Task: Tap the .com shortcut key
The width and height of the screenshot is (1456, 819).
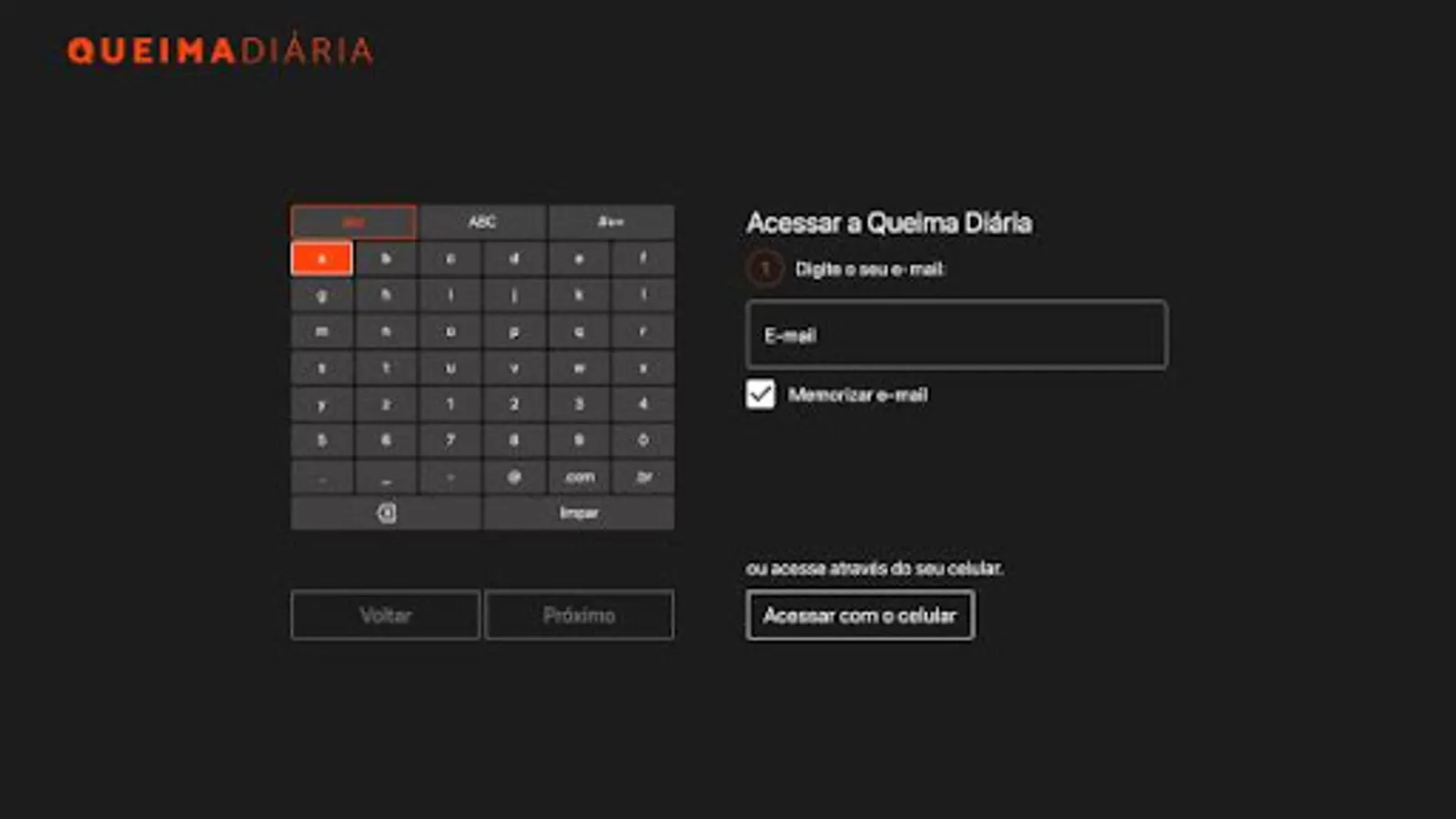Action: [x=579, y=477]
